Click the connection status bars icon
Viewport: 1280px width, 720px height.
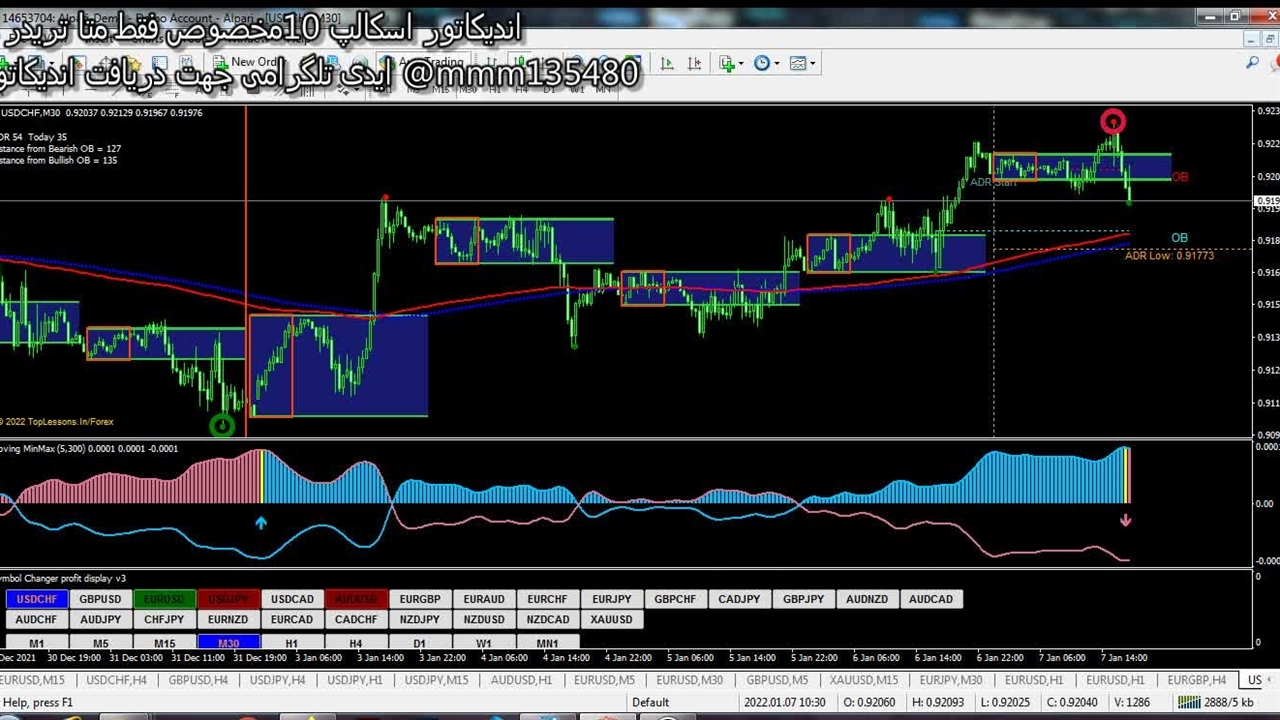click(x=1188, y=703)
